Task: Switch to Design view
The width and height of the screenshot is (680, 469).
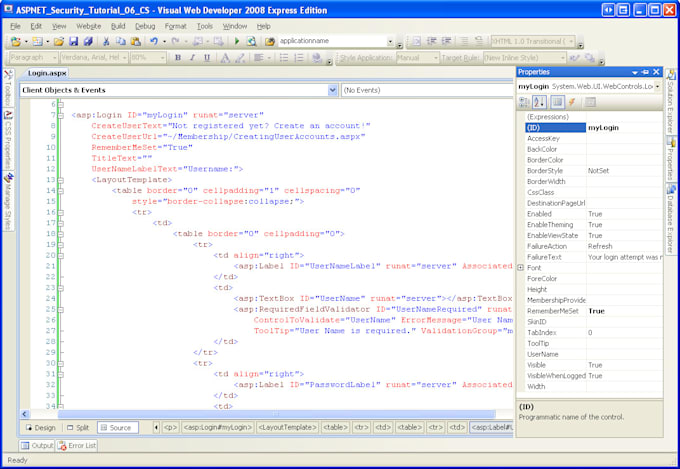Action: (40, 428)
